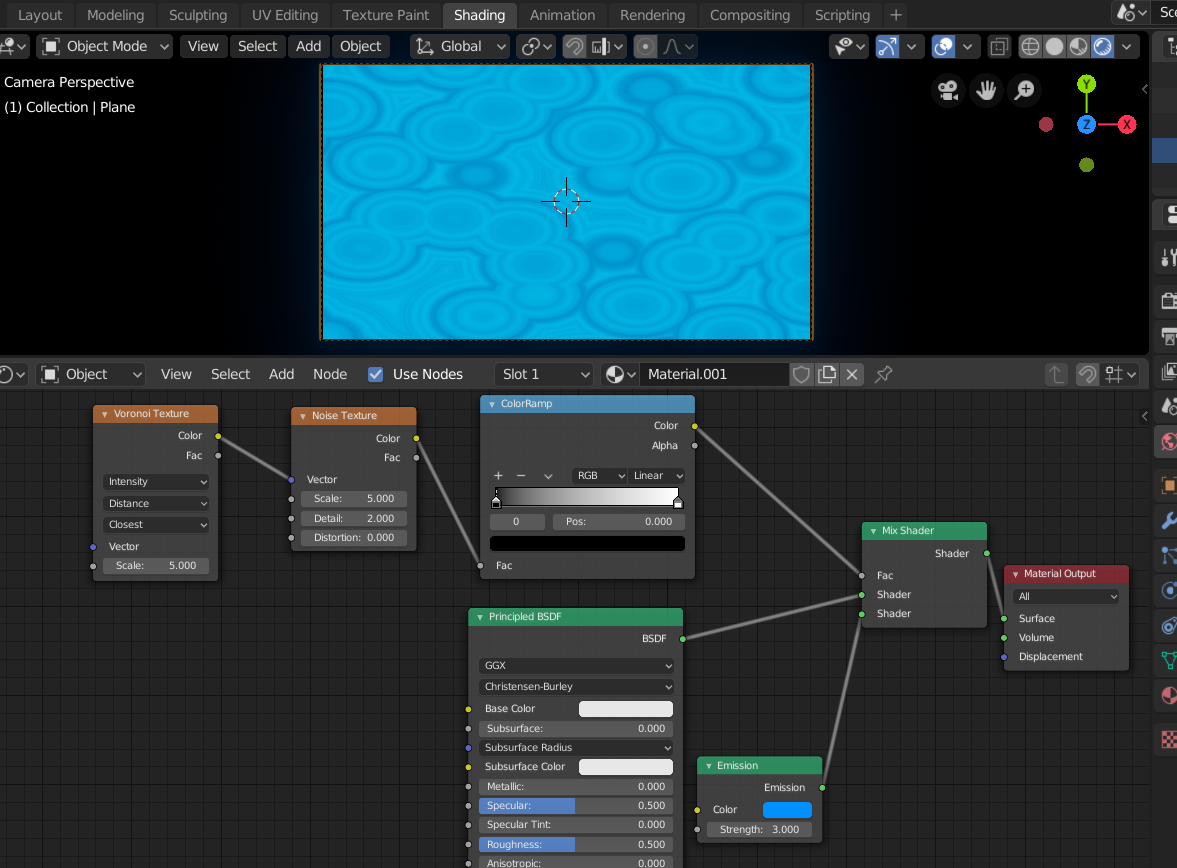
Task: Toggle viewport overlays
Action: click(943, 47)
